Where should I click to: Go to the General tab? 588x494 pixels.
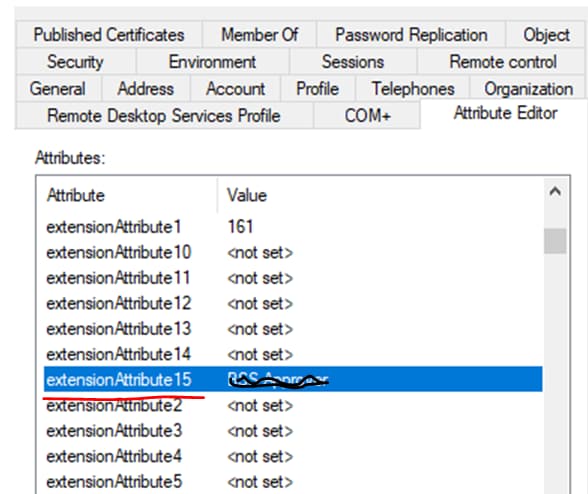[58, 89]
